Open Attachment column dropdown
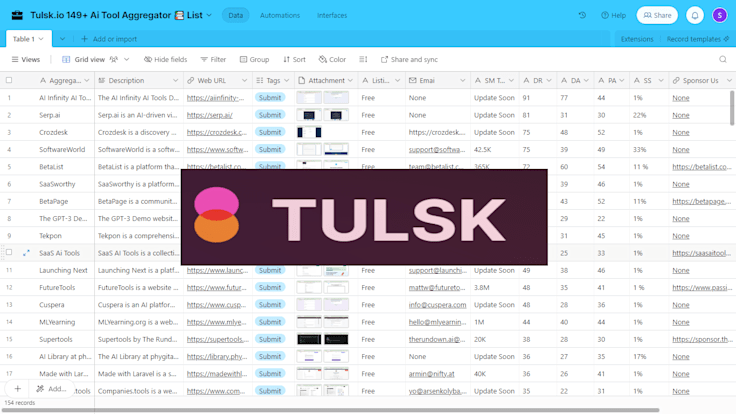This screenshot has height=414, width=736. coord(350,81)
